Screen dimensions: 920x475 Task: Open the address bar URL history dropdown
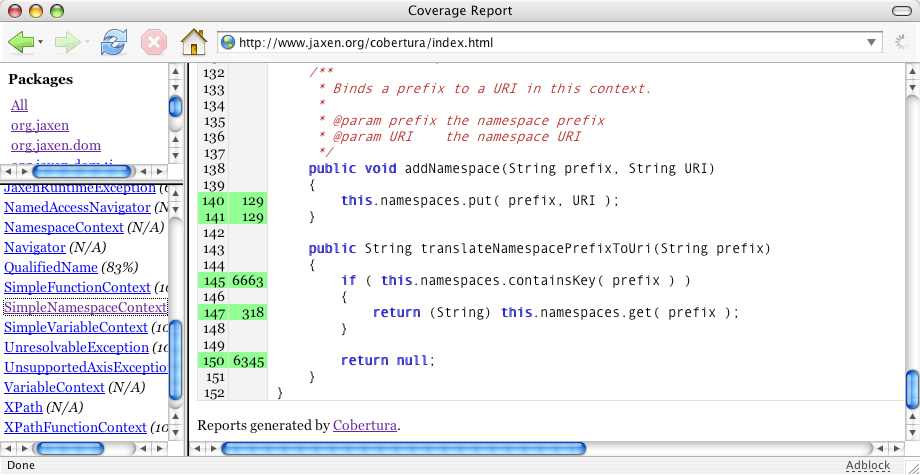click(x=871, y=42)
